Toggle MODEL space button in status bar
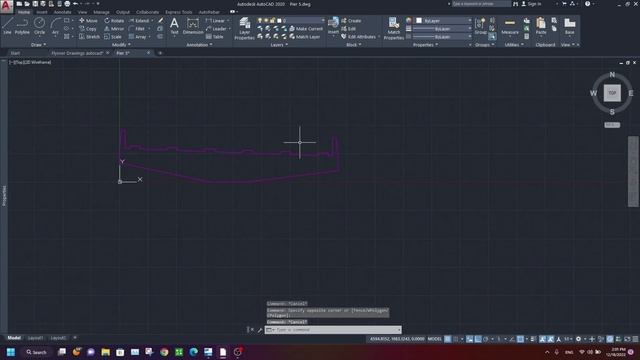Screen dimensions: 640x360 tap(435, 339)
